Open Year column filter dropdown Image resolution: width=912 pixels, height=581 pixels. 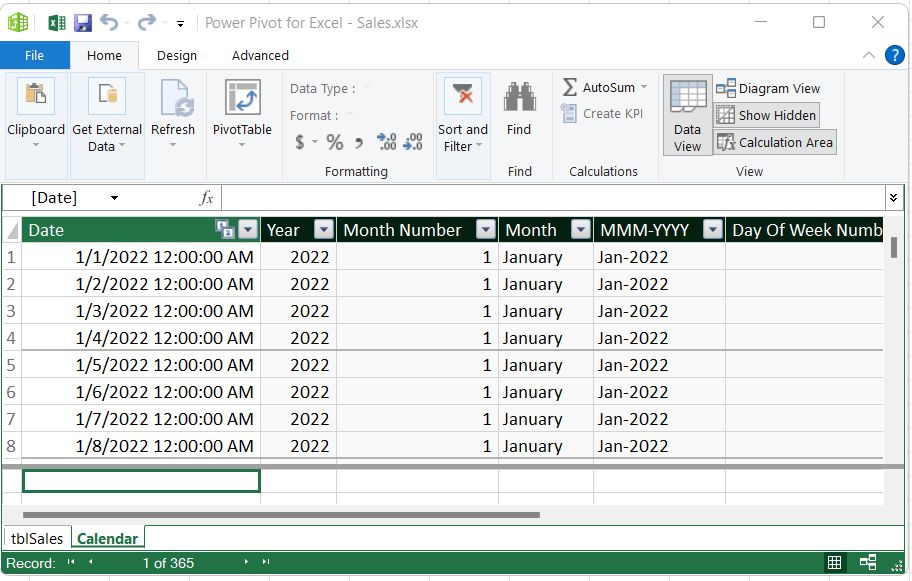324,230
